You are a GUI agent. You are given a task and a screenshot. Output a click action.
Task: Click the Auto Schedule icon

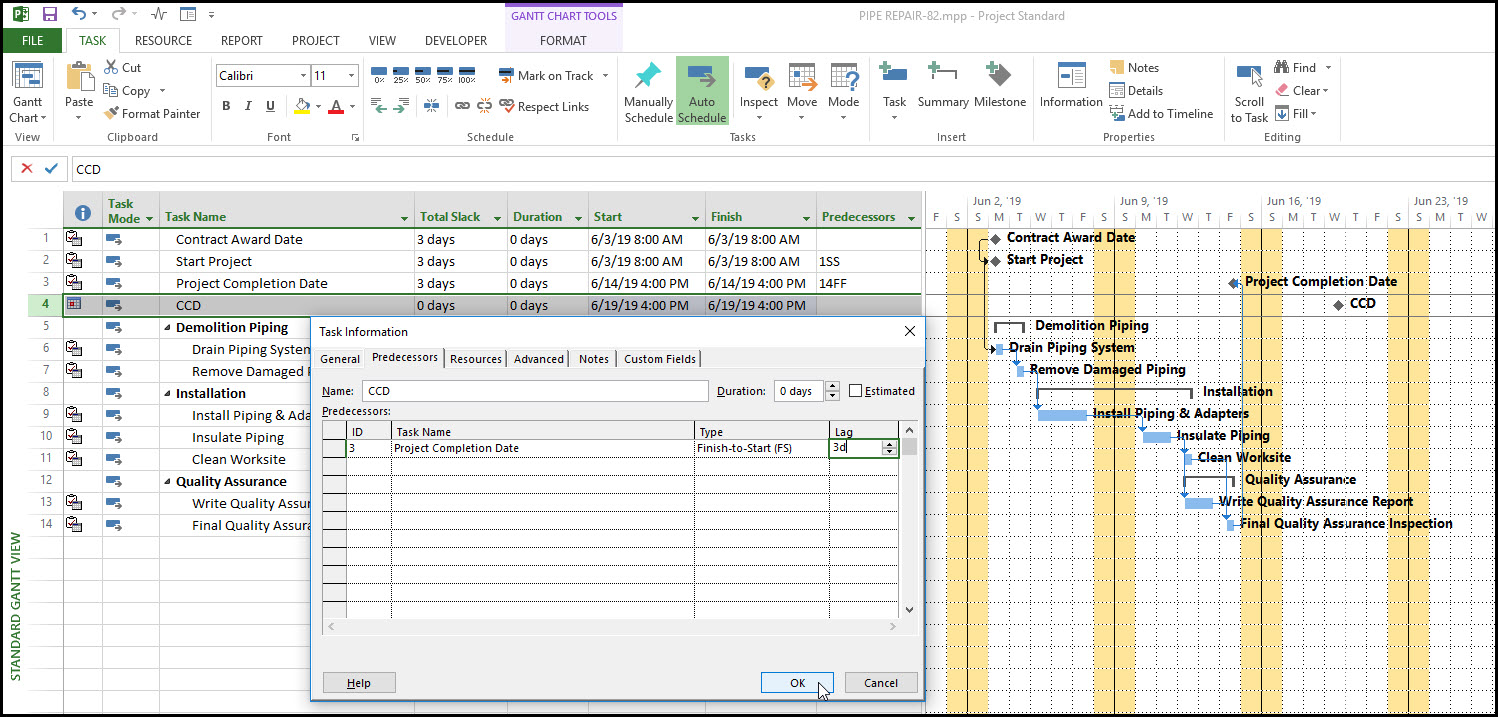click(701, 91)
